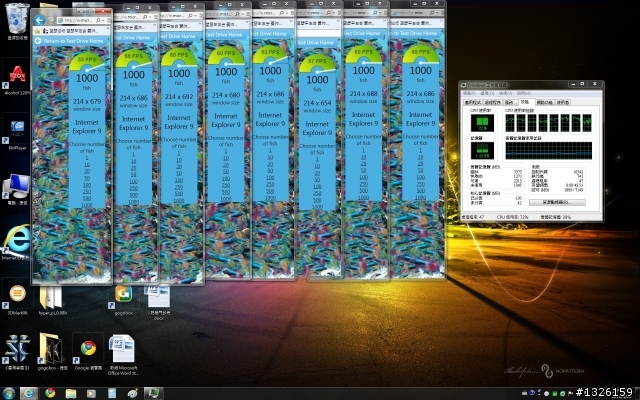640x400 pixels.
Task: Click the address bar search magnifier in the 214 x 679 window
Action: click(98, 20)
